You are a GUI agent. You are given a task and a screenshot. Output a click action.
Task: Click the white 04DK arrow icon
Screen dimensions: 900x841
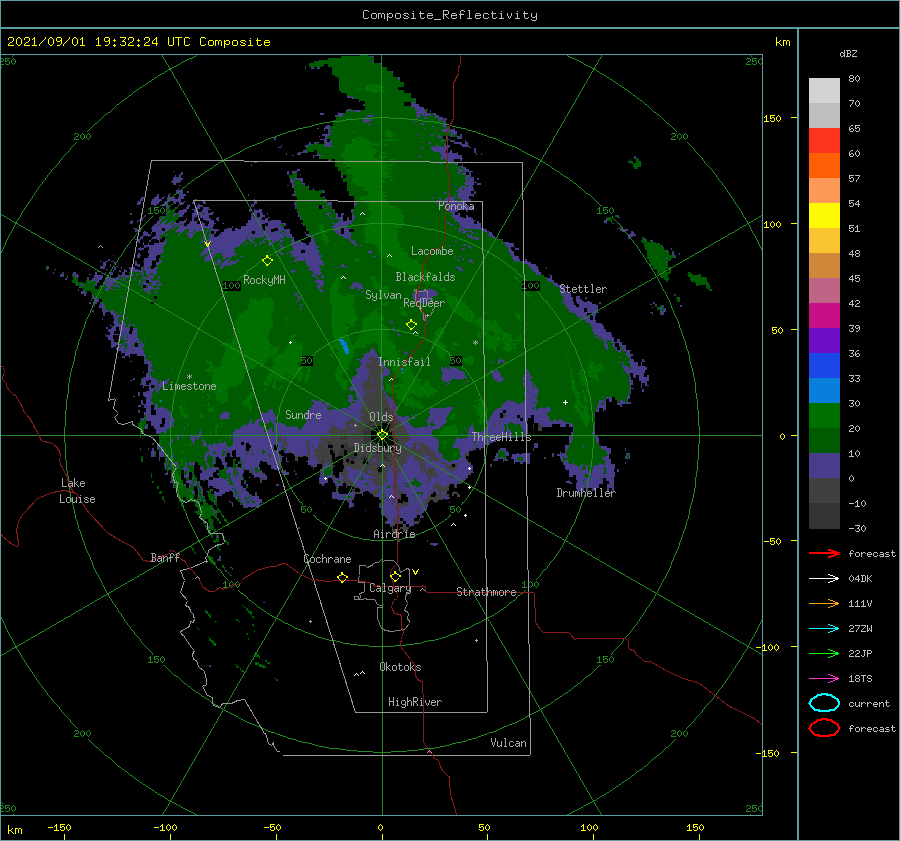(824, 578)
